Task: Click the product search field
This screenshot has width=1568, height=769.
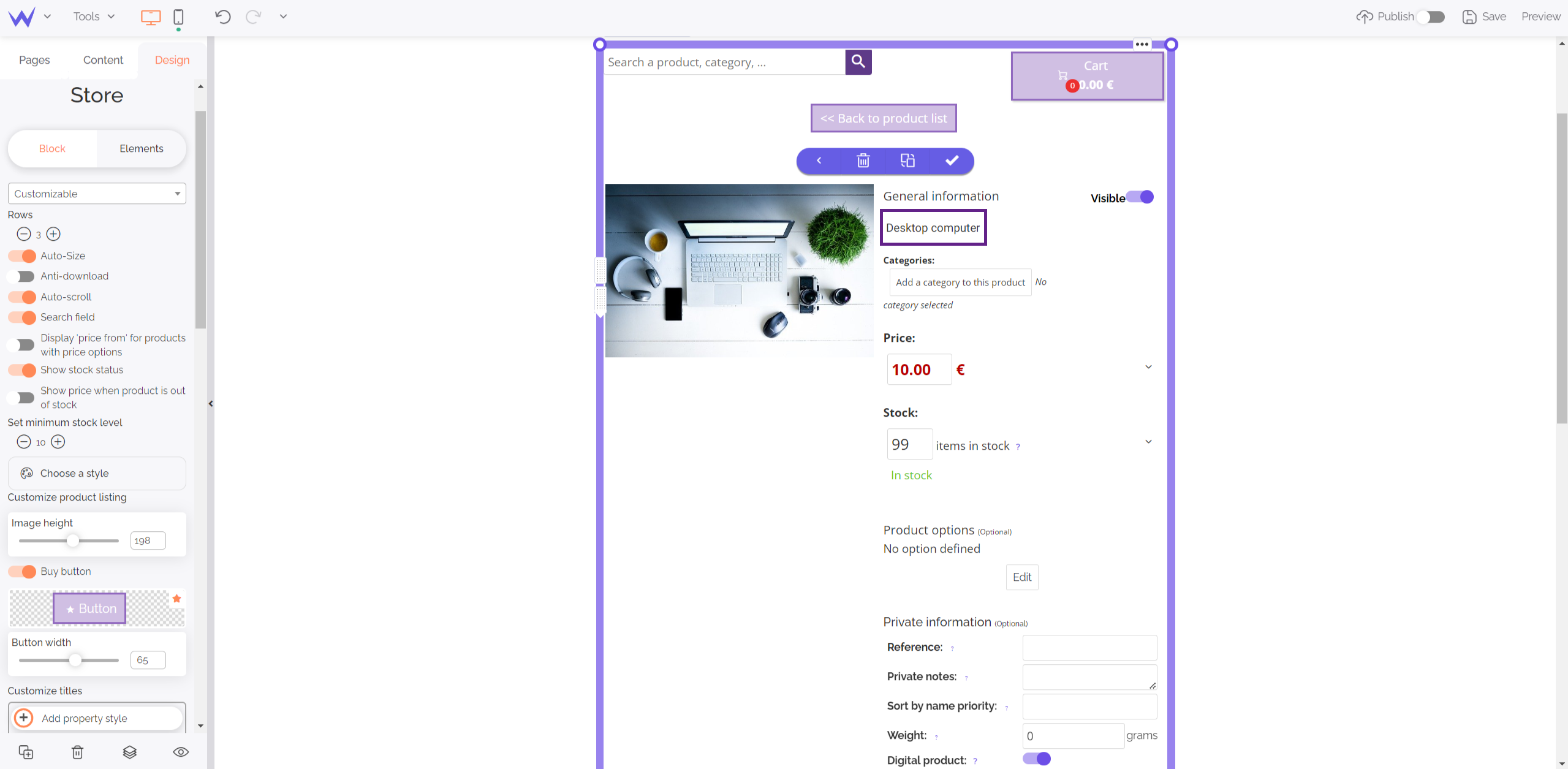Action: click(x=725, y=62)
